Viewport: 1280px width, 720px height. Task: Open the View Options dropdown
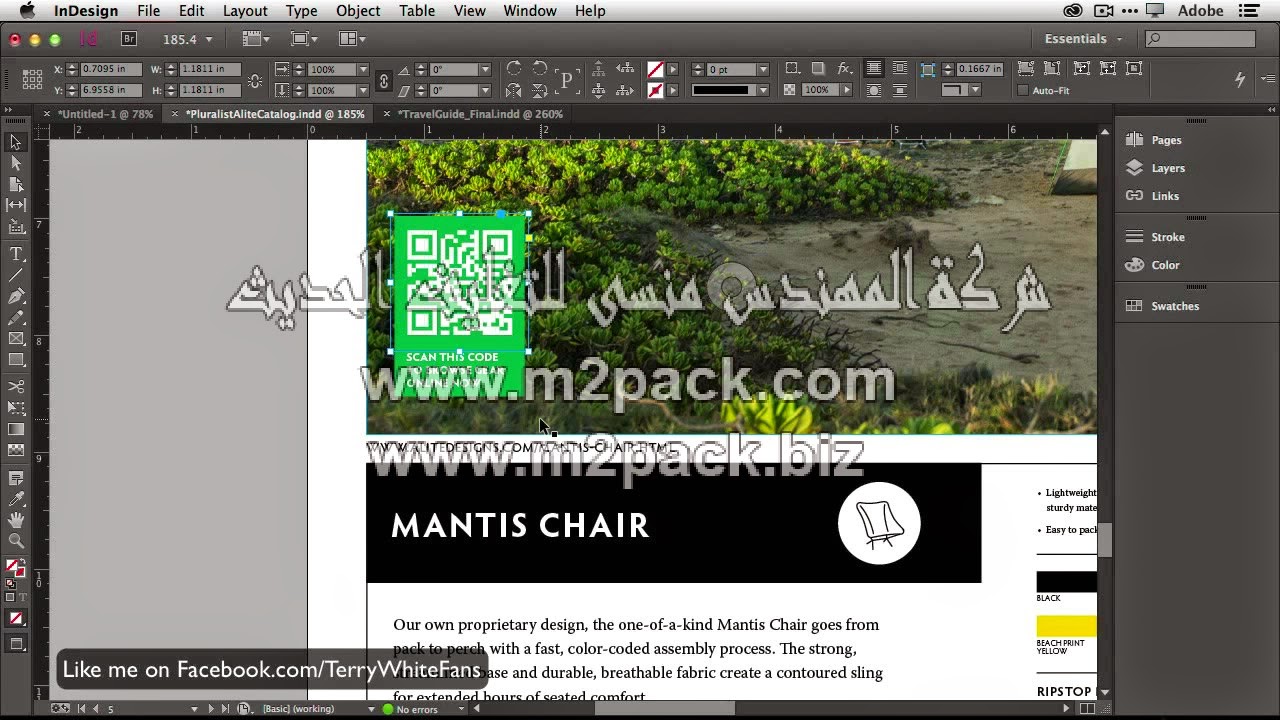tap(255, 39)
